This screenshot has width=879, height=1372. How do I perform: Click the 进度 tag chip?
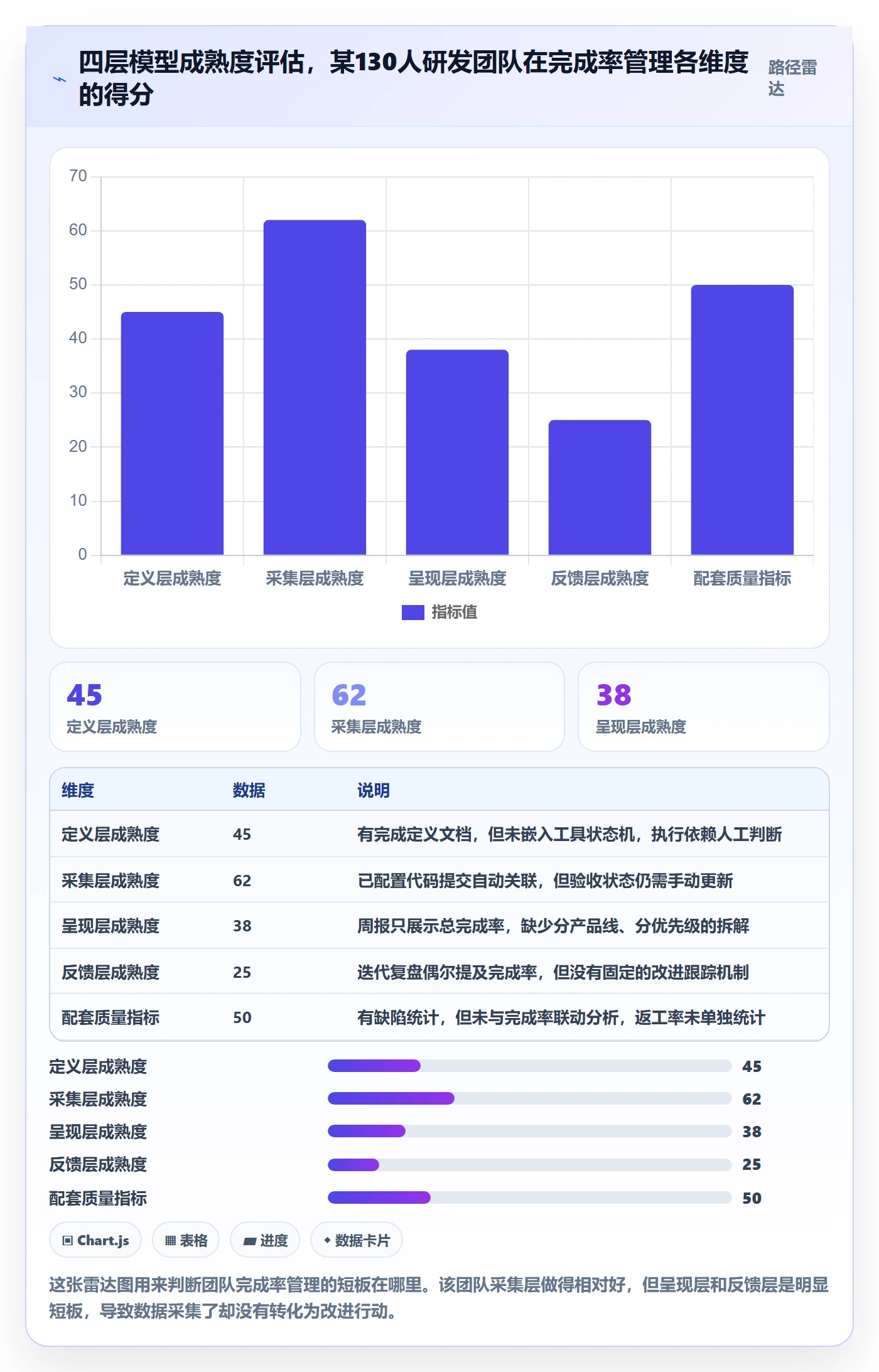265,1240
